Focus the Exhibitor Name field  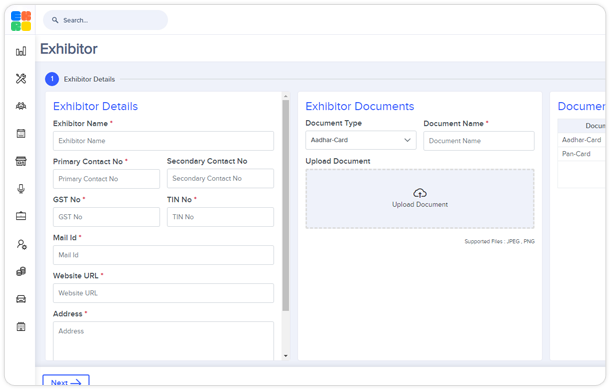[x=163, y=141]
